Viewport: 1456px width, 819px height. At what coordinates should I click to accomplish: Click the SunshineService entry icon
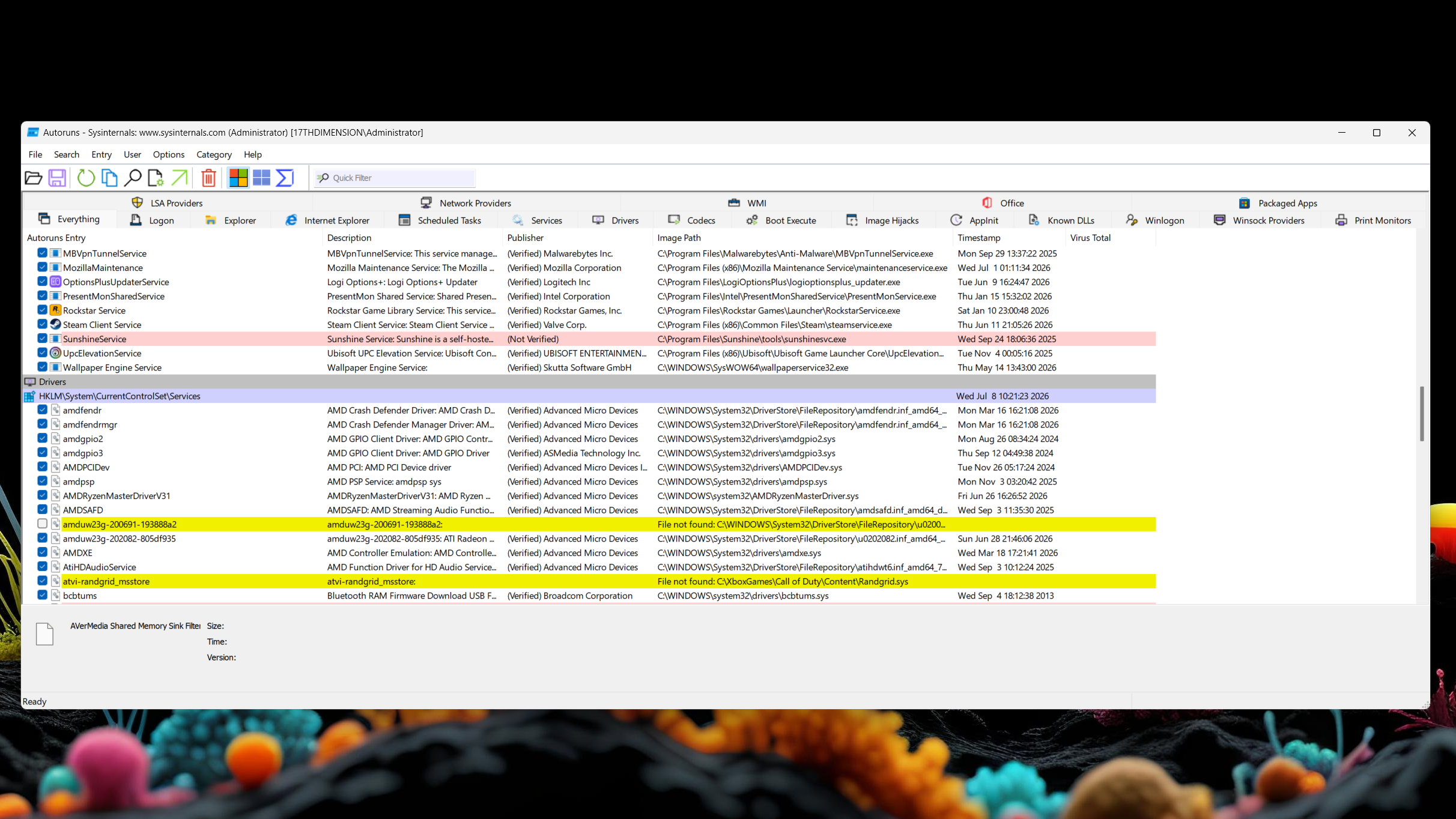click(55, 339)
